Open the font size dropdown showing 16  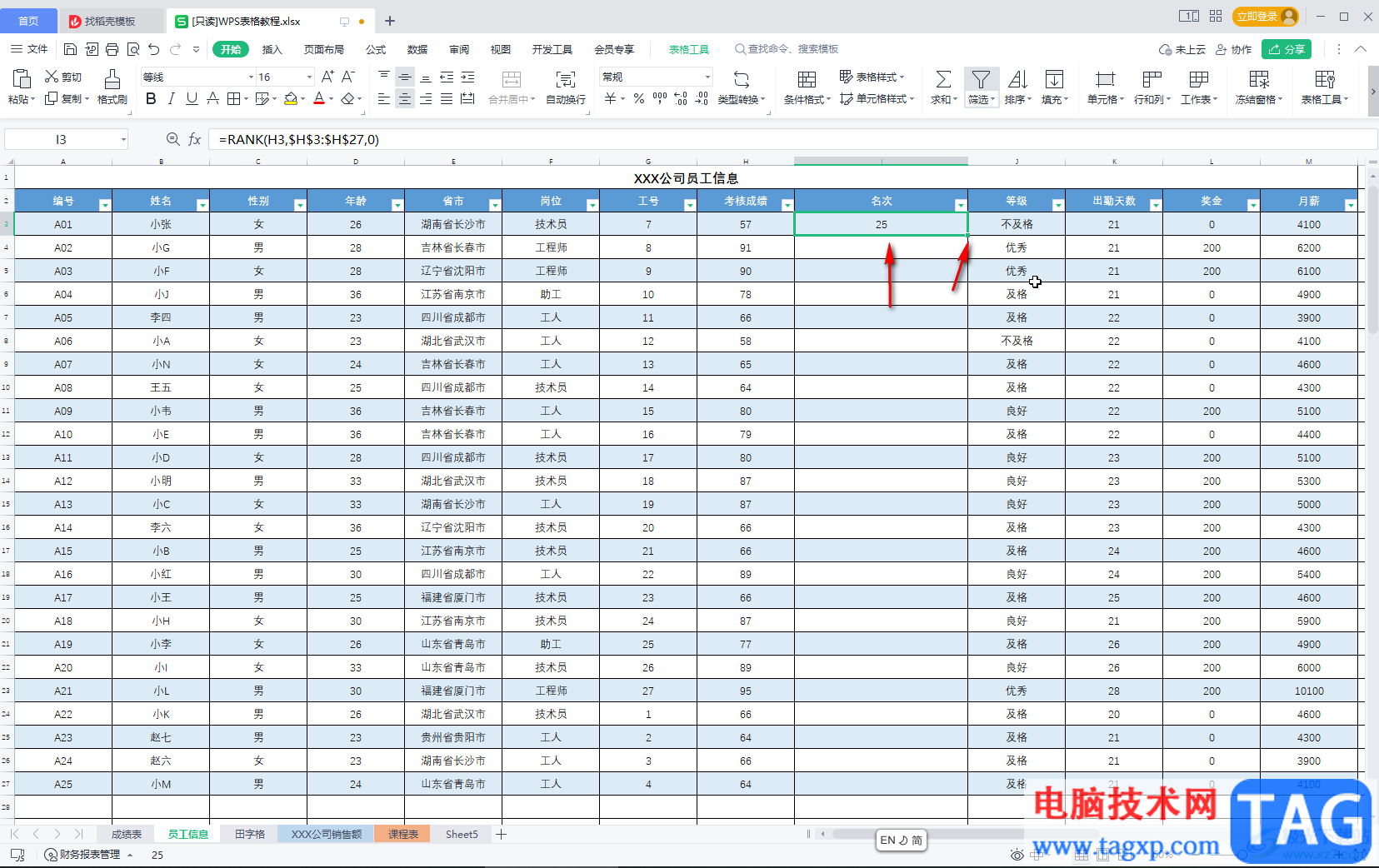309,77
